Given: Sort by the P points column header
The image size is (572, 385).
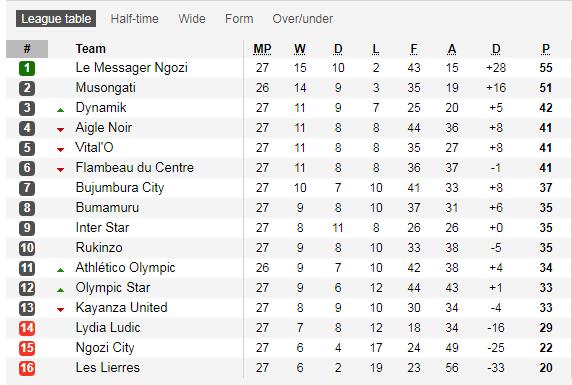Looking at the screenshot, I should coord(546,49).
